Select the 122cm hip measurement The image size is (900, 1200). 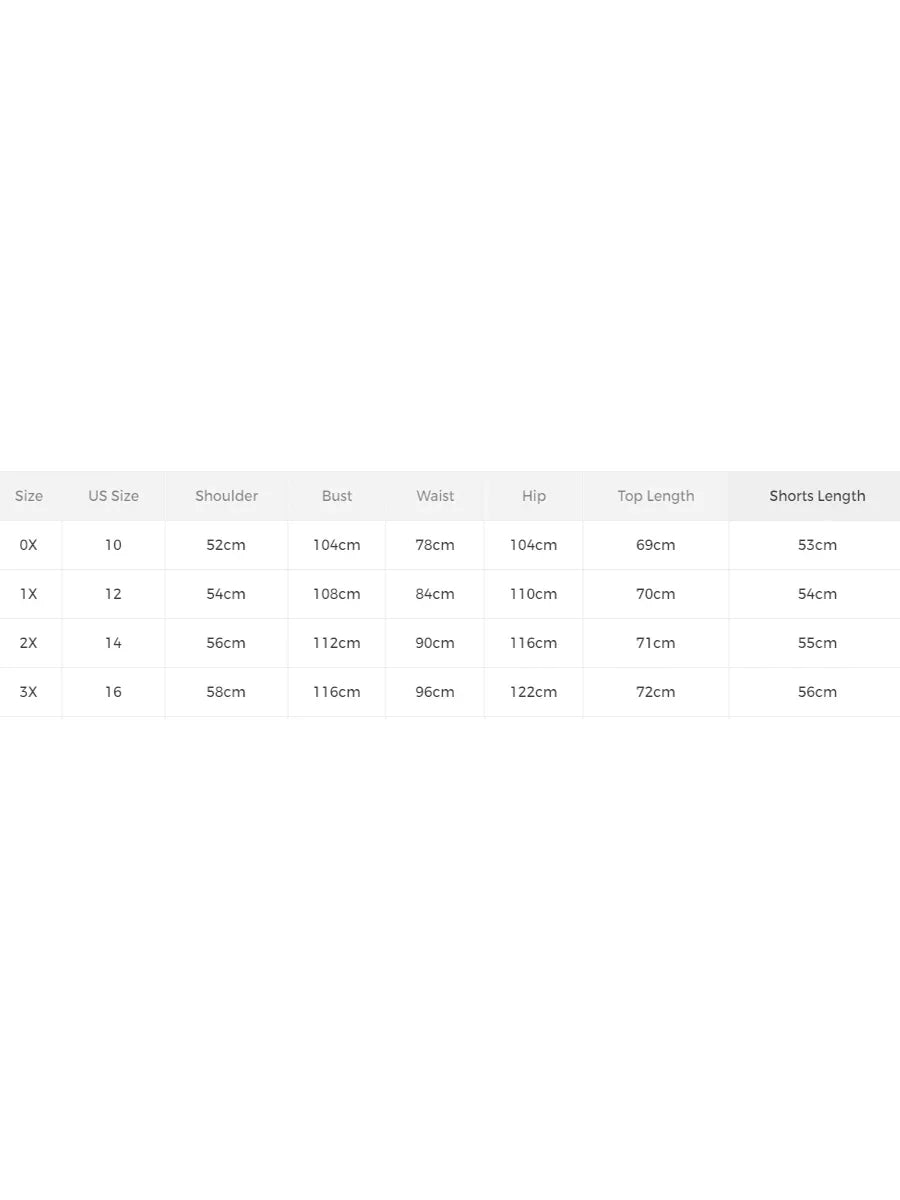click(x=534, y=692)
